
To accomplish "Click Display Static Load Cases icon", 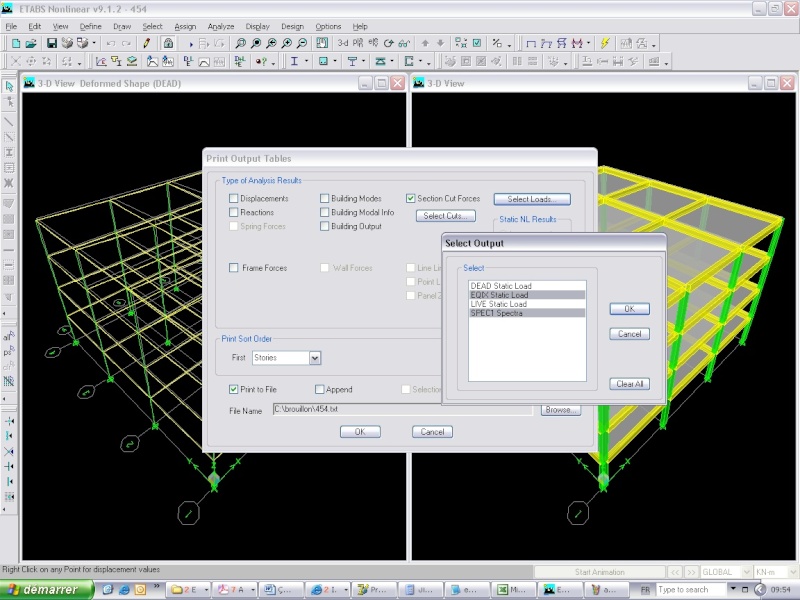I will point(188,62).
